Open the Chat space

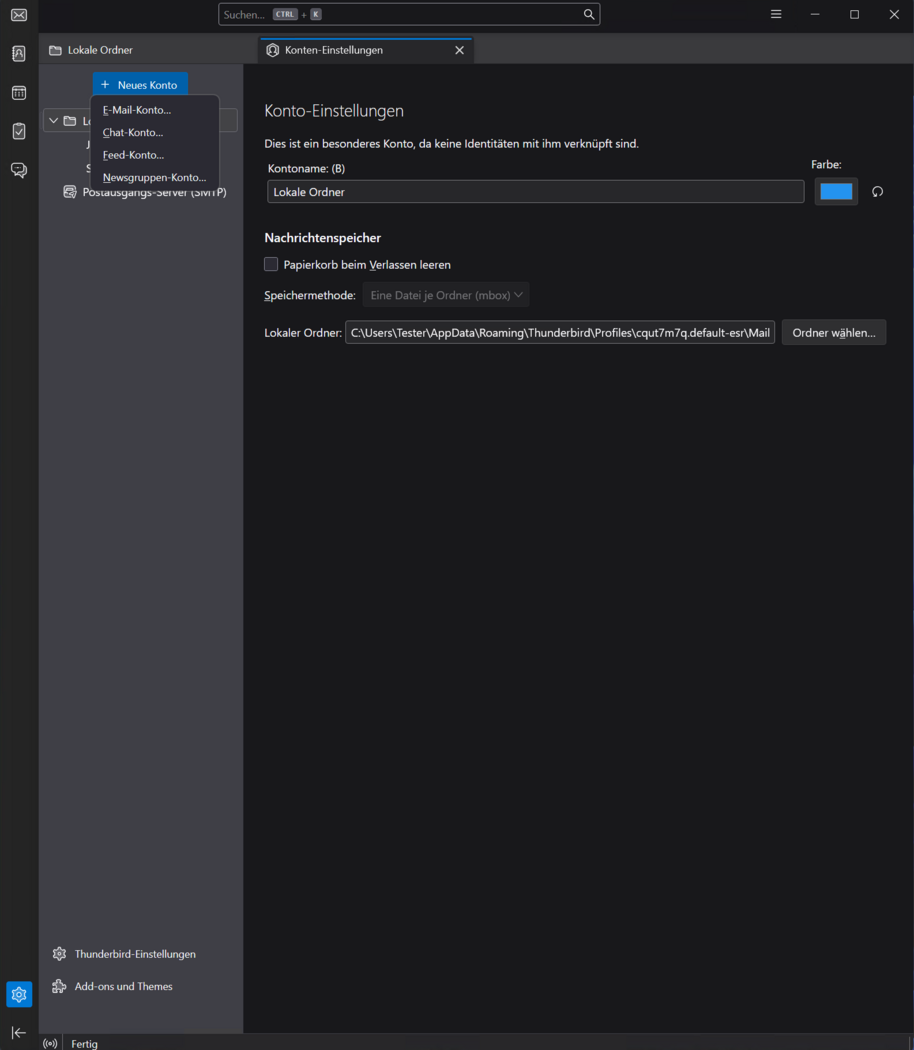tap(19, 170)
